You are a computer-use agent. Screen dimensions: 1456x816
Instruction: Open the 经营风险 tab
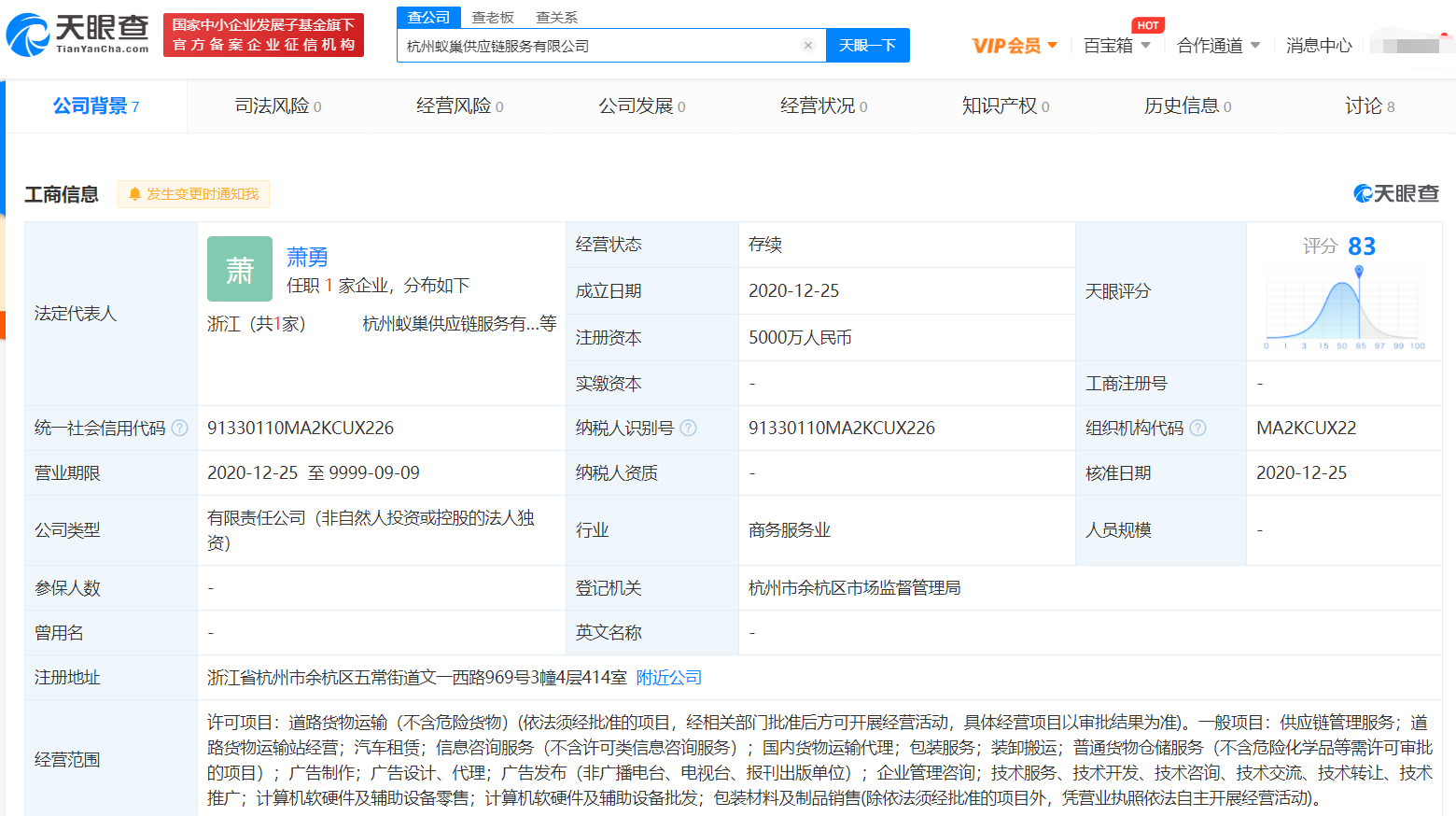(460, 106)
